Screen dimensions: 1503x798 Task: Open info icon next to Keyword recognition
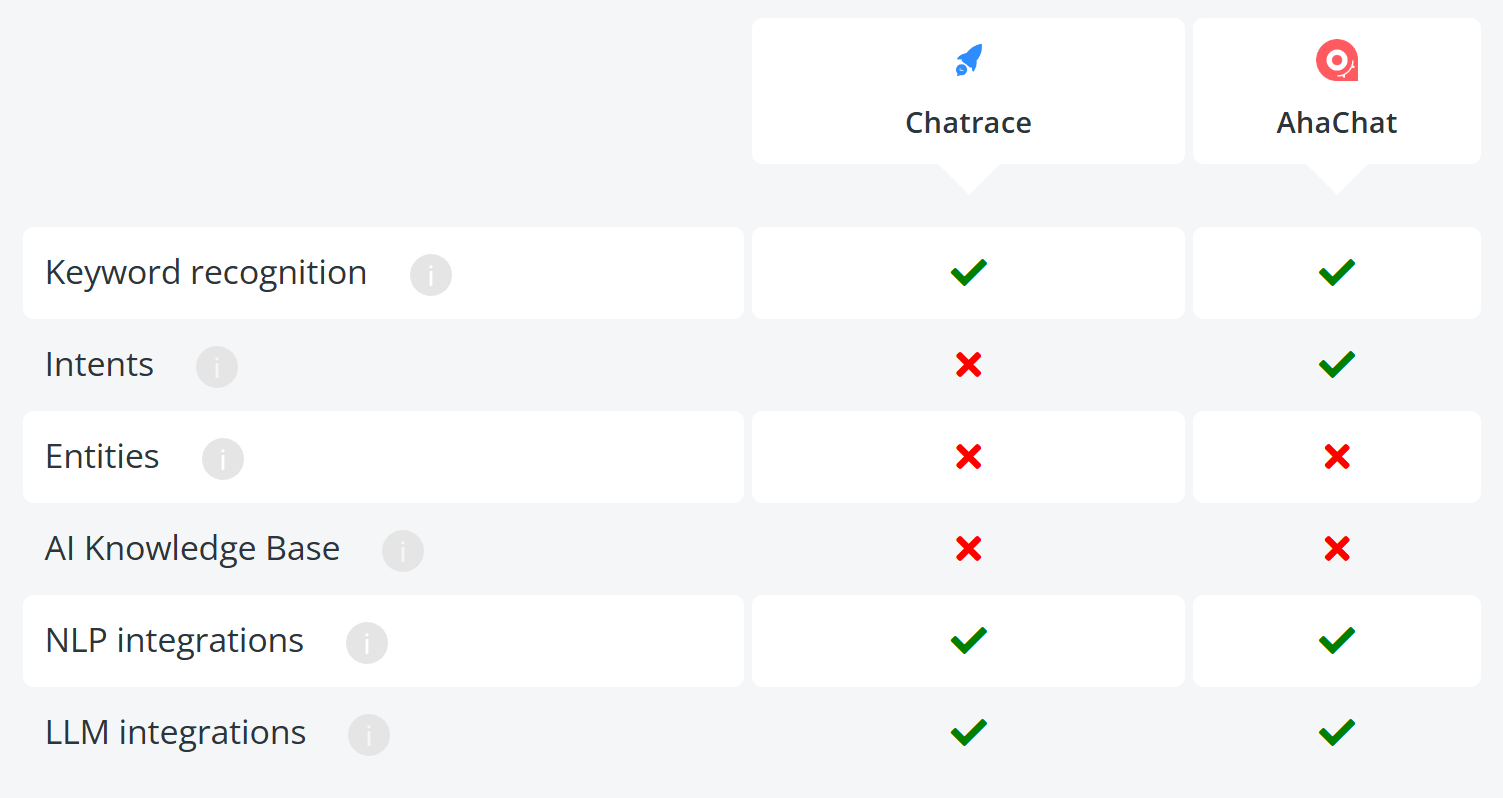click(x=431, y=275)
